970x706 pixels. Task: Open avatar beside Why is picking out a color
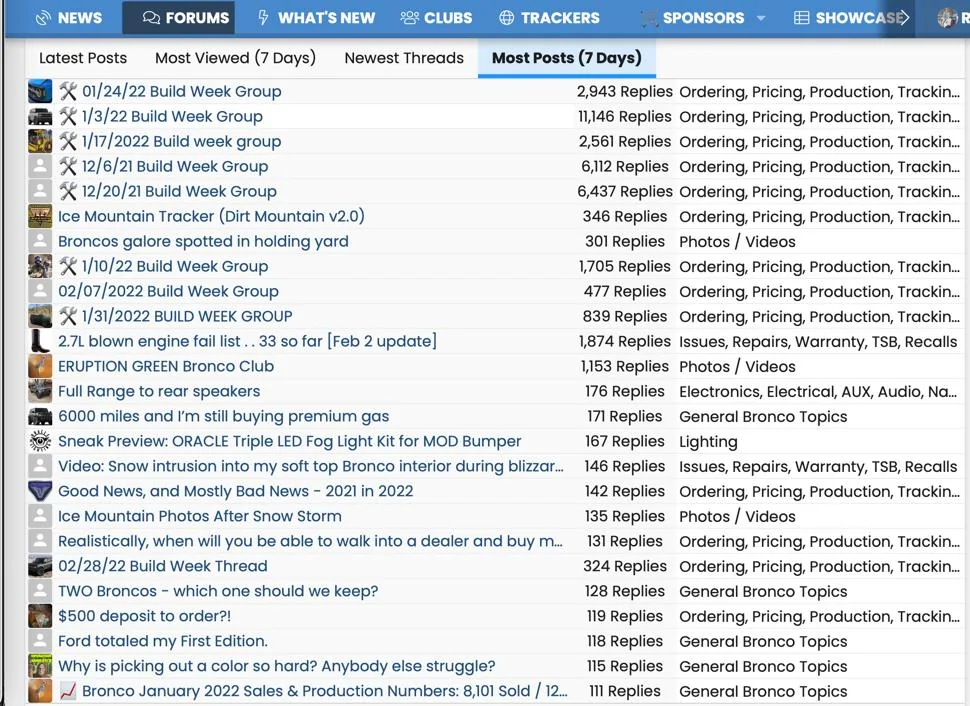point(40,666)
